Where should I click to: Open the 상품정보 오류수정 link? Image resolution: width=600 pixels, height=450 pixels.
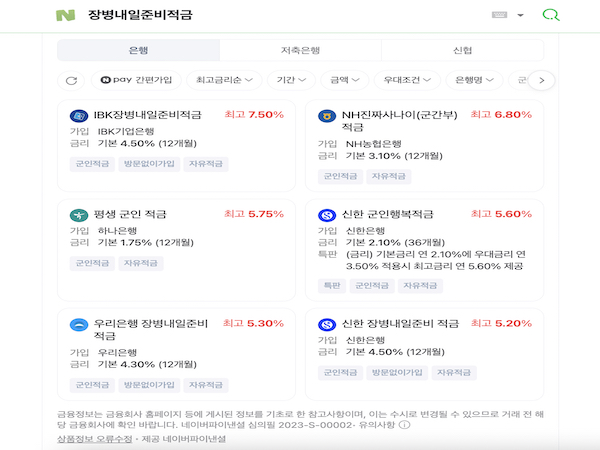pyautogui.click(x=95, y=439)
